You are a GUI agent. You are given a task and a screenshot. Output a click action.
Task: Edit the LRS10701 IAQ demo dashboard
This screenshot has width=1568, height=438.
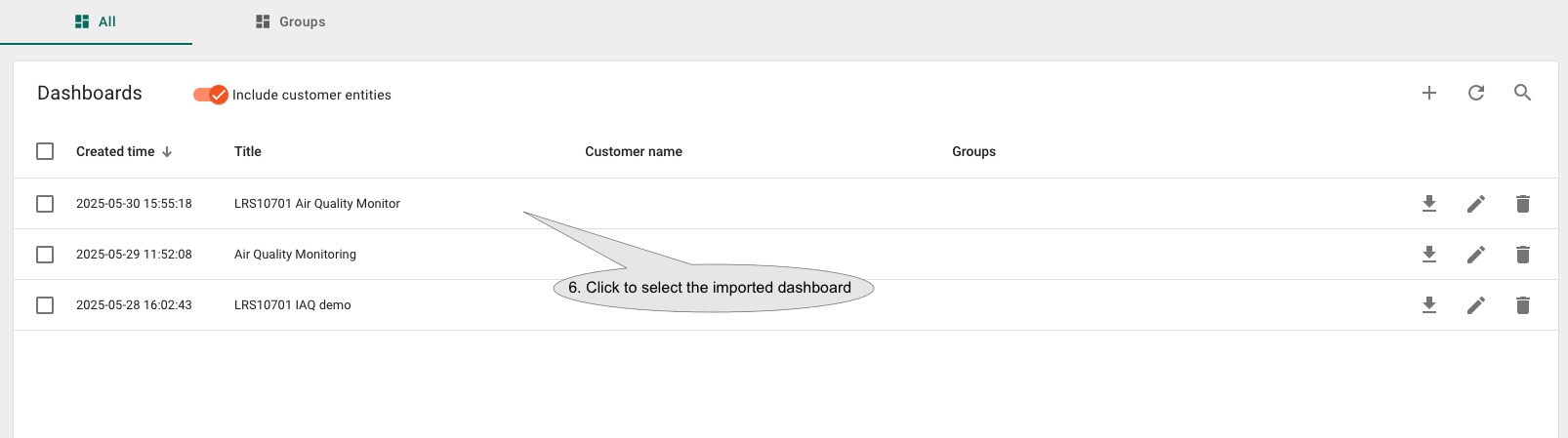click(1476, 305)
